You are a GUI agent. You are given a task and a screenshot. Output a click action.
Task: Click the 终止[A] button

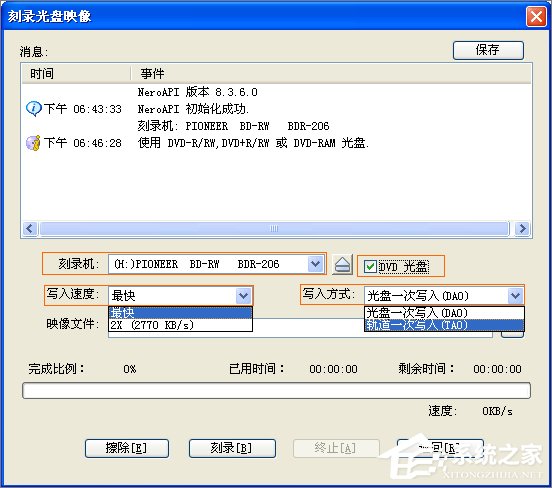click(x=336, y=448)
